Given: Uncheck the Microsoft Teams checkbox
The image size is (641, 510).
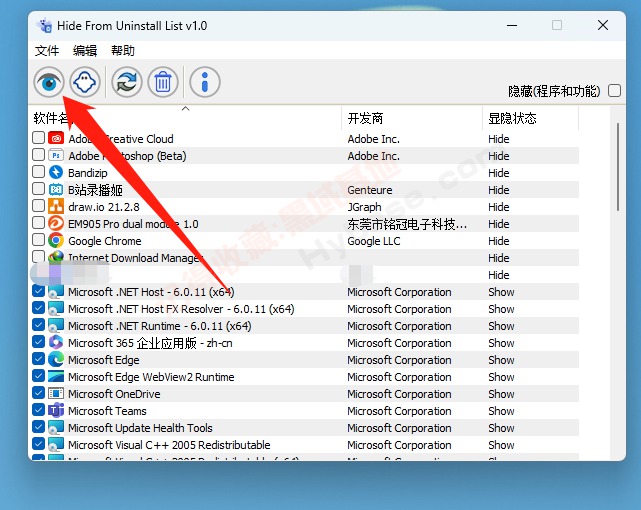Looking at the screenshot, I should (38, 409).
